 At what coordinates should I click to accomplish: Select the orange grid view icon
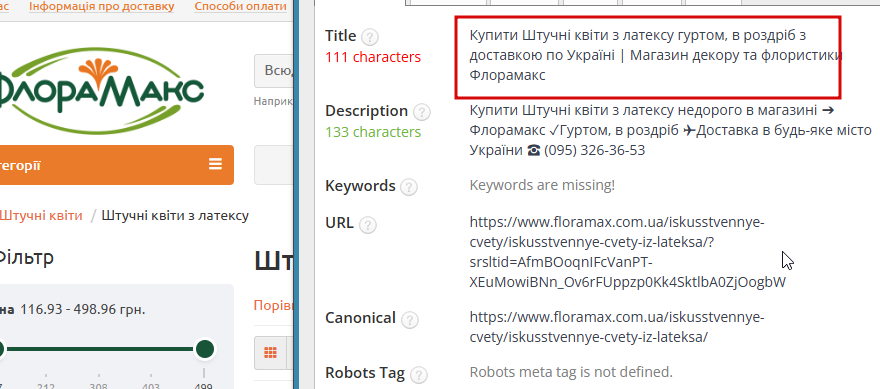pyautogui.click(x=271, y=353)
